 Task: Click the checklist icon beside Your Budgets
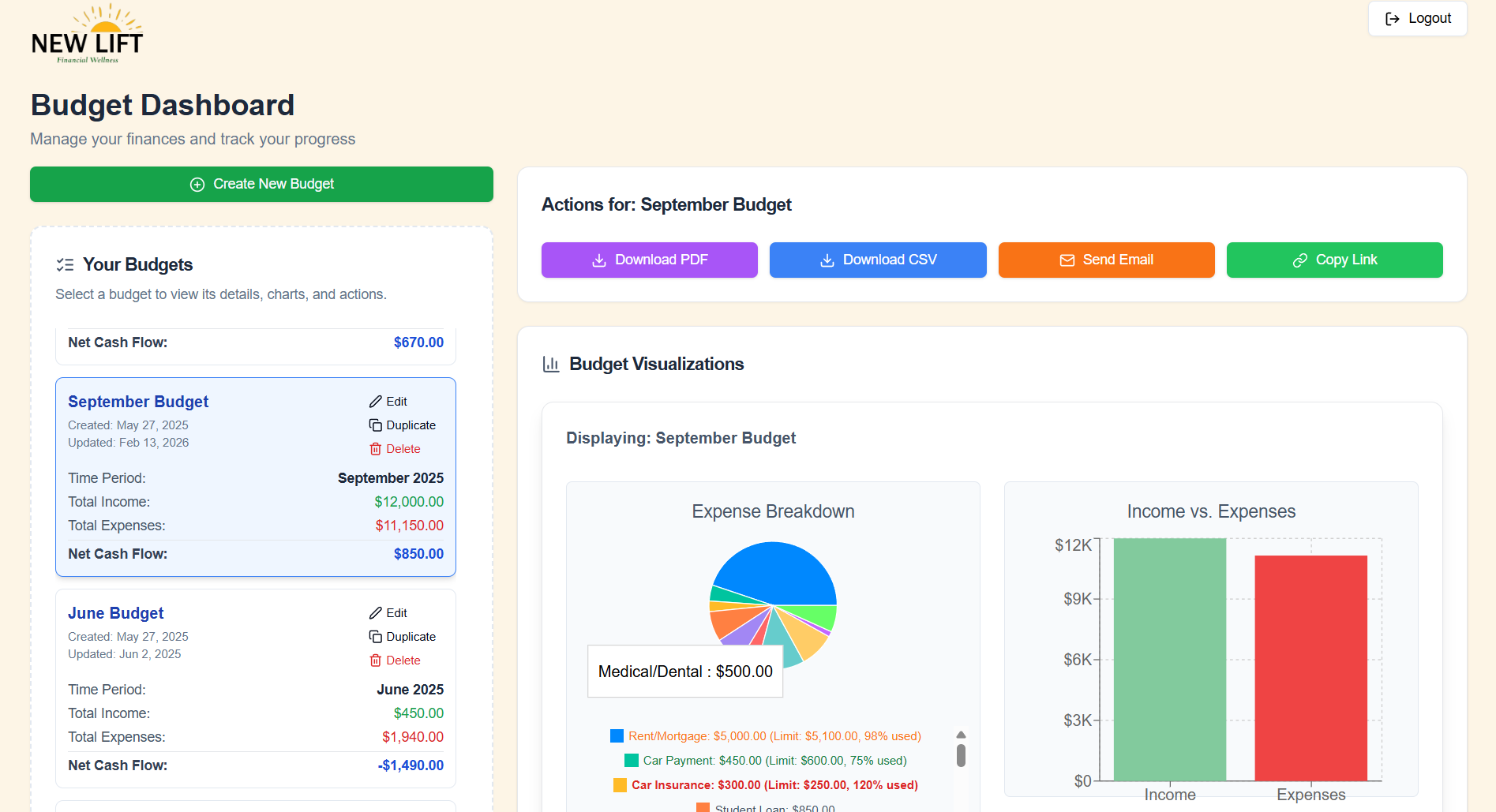pyautogui.click(x=66, y=264)
